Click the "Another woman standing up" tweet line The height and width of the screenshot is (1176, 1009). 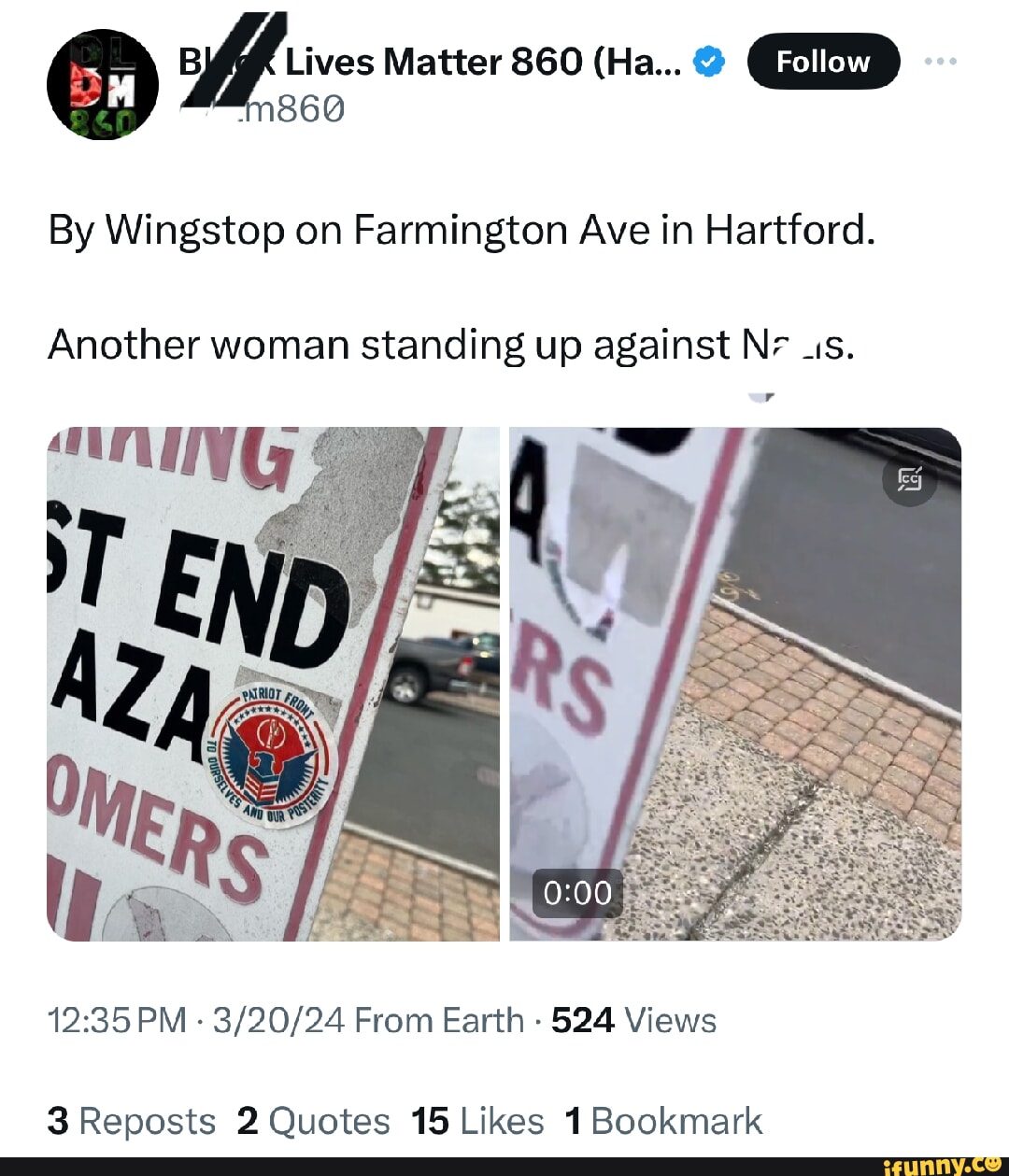tap(451, 345)
